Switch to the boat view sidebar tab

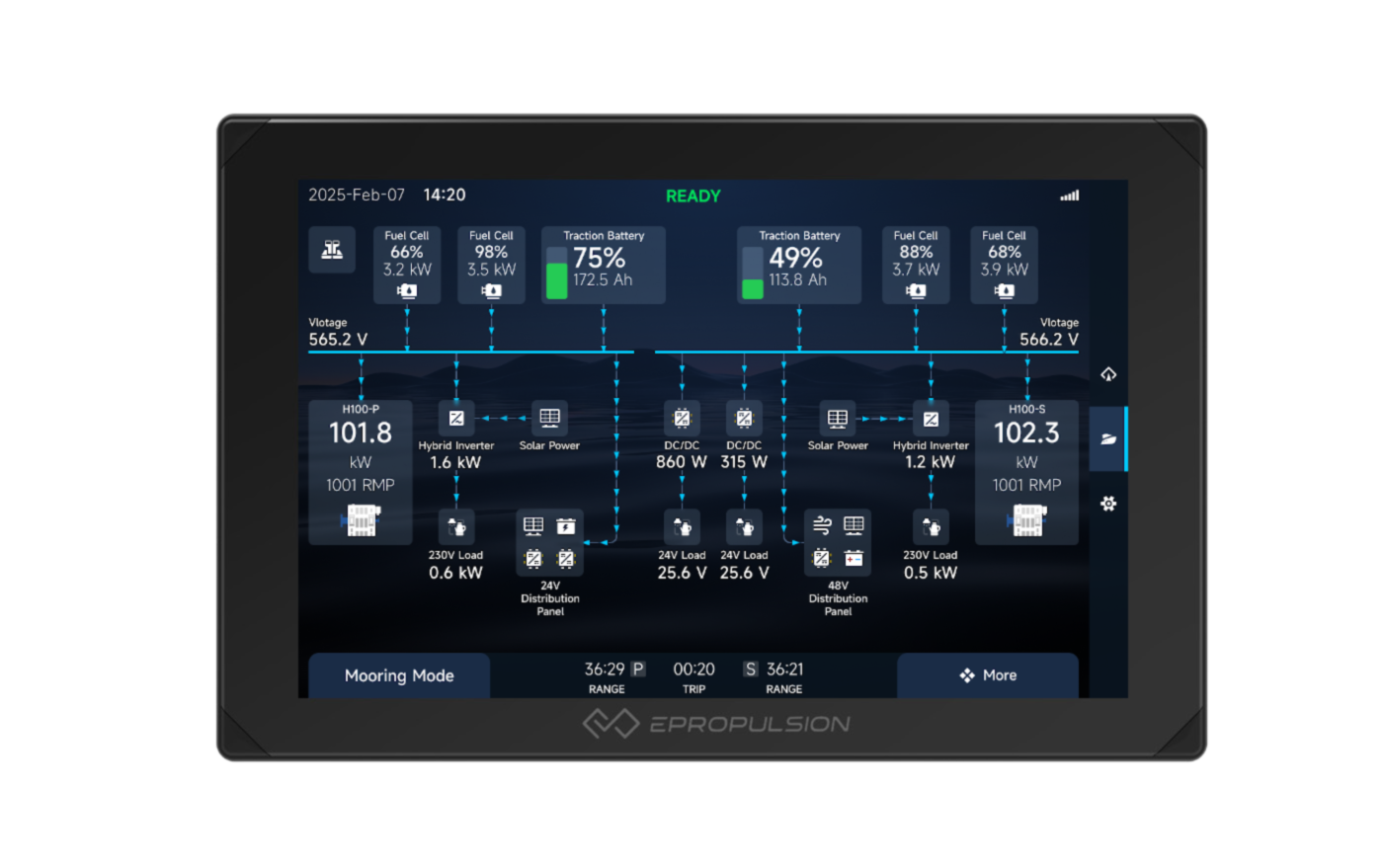1108,438
